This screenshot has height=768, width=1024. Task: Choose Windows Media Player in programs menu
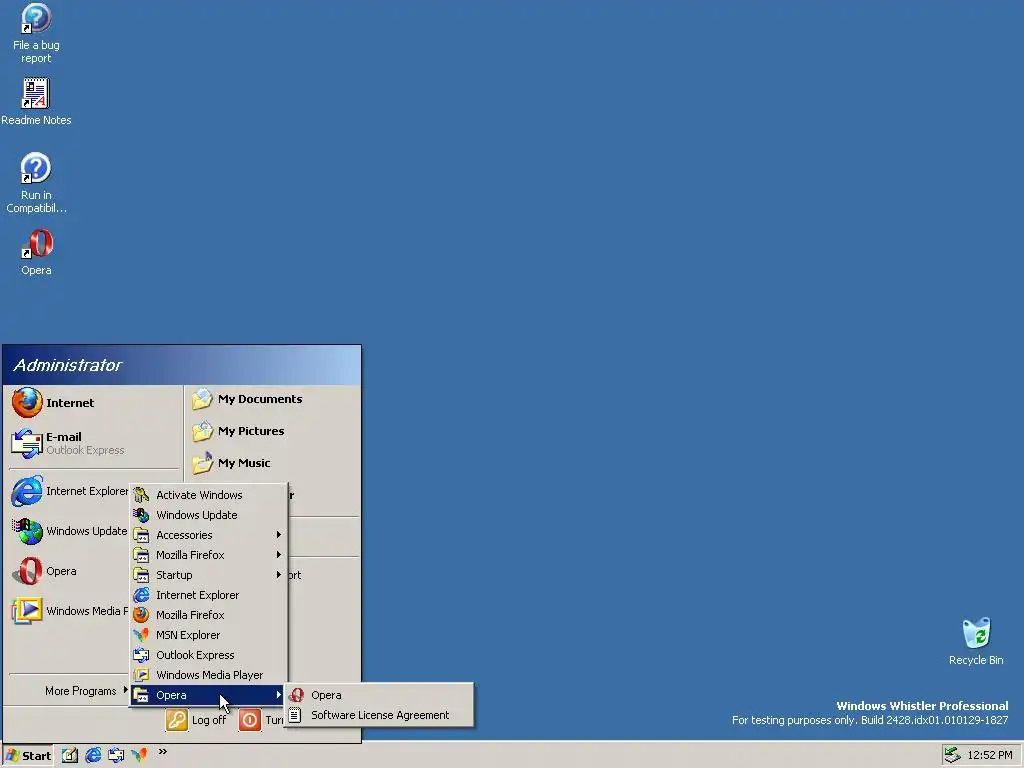208,675
